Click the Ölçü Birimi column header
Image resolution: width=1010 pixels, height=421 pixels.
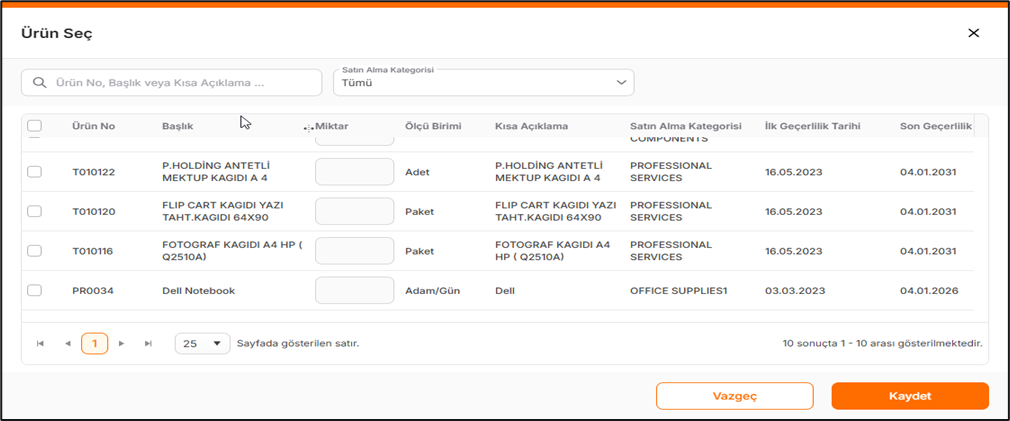(x=432, y=127)
